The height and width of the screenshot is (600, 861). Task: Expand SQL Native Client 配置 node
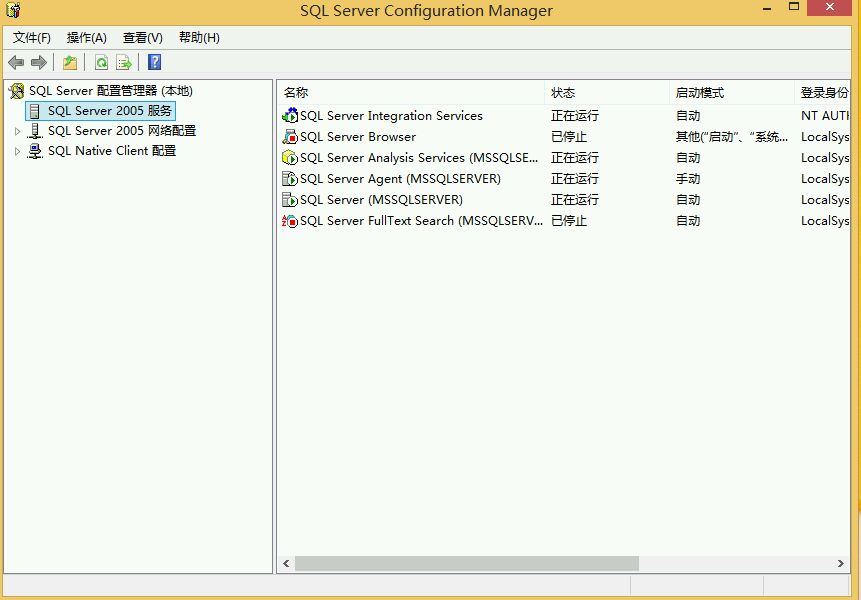tap(17, 152)
